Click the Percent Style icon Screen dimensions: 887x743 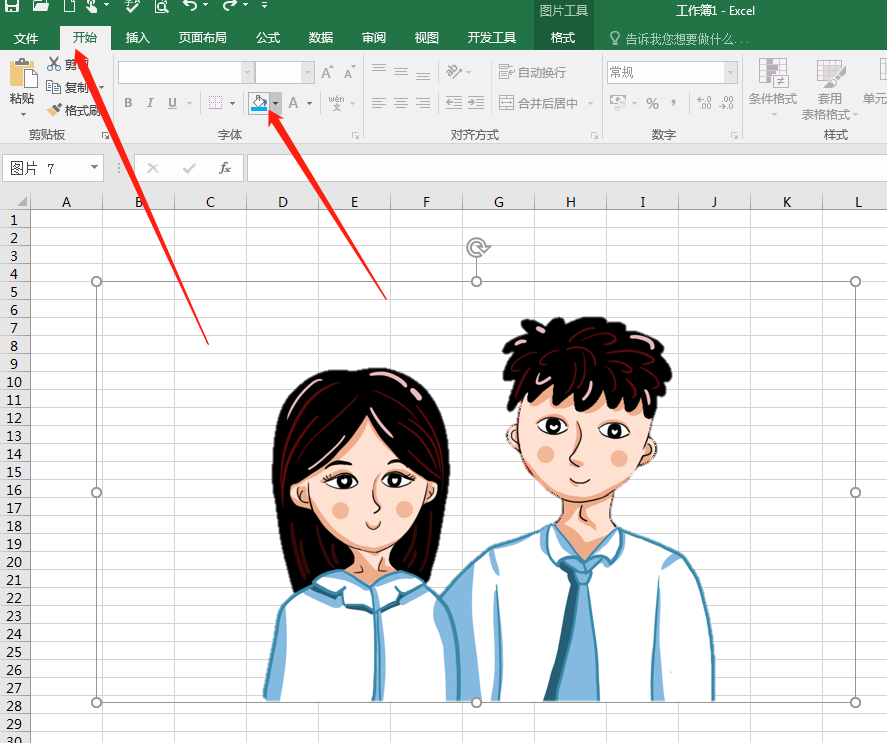click(652, 104)
